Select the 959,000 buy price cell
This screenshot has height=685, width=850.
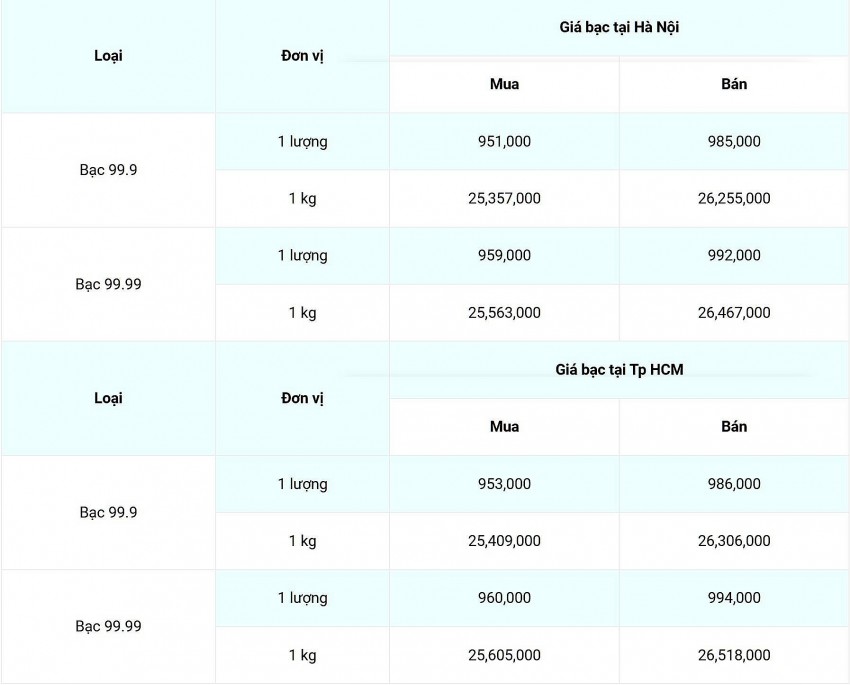click(x=504, y=256)
